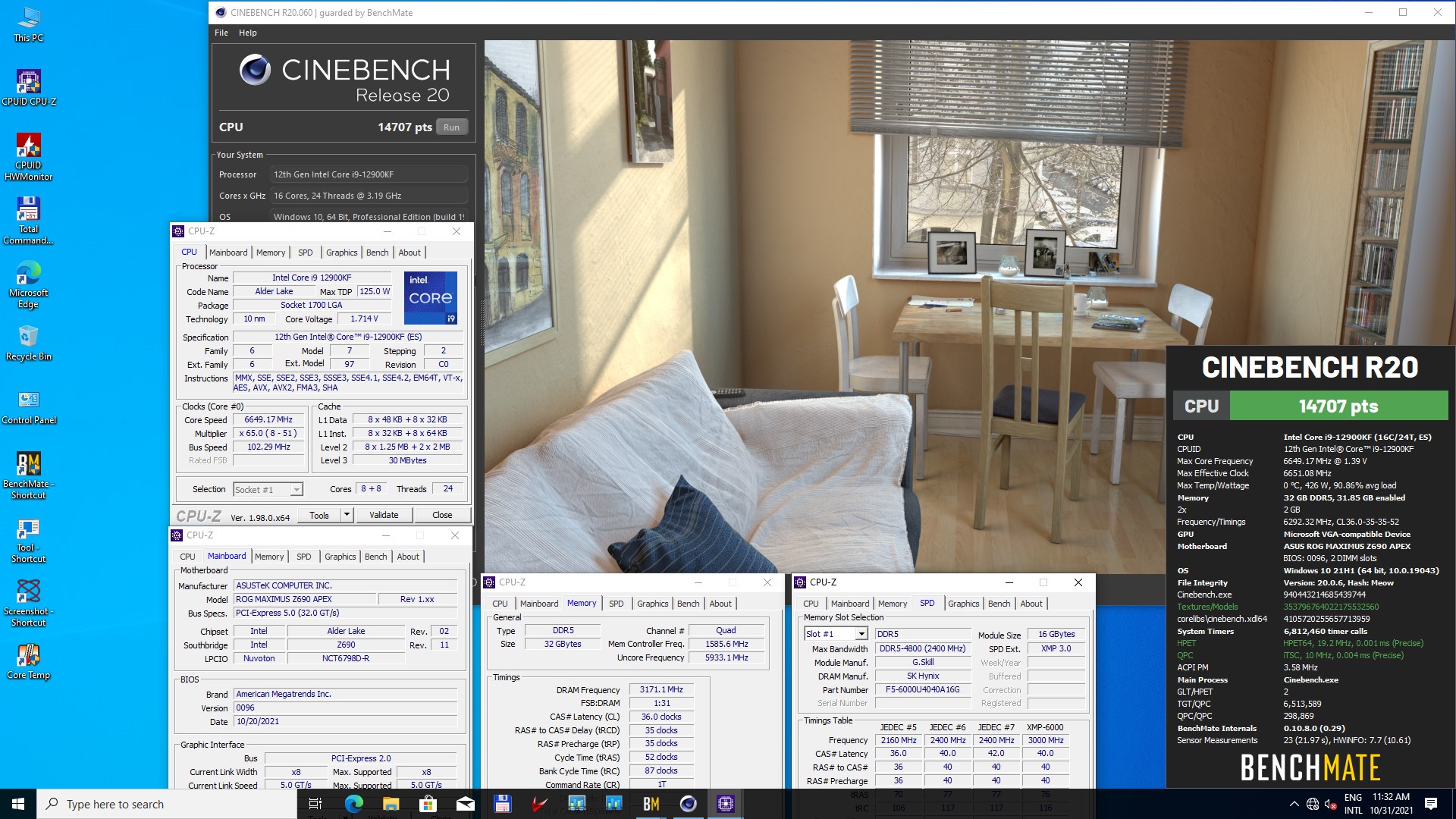Launch Microsoft Edge from the desktop
Viewport: 1456px width, 819px height.
pos(28,284)
